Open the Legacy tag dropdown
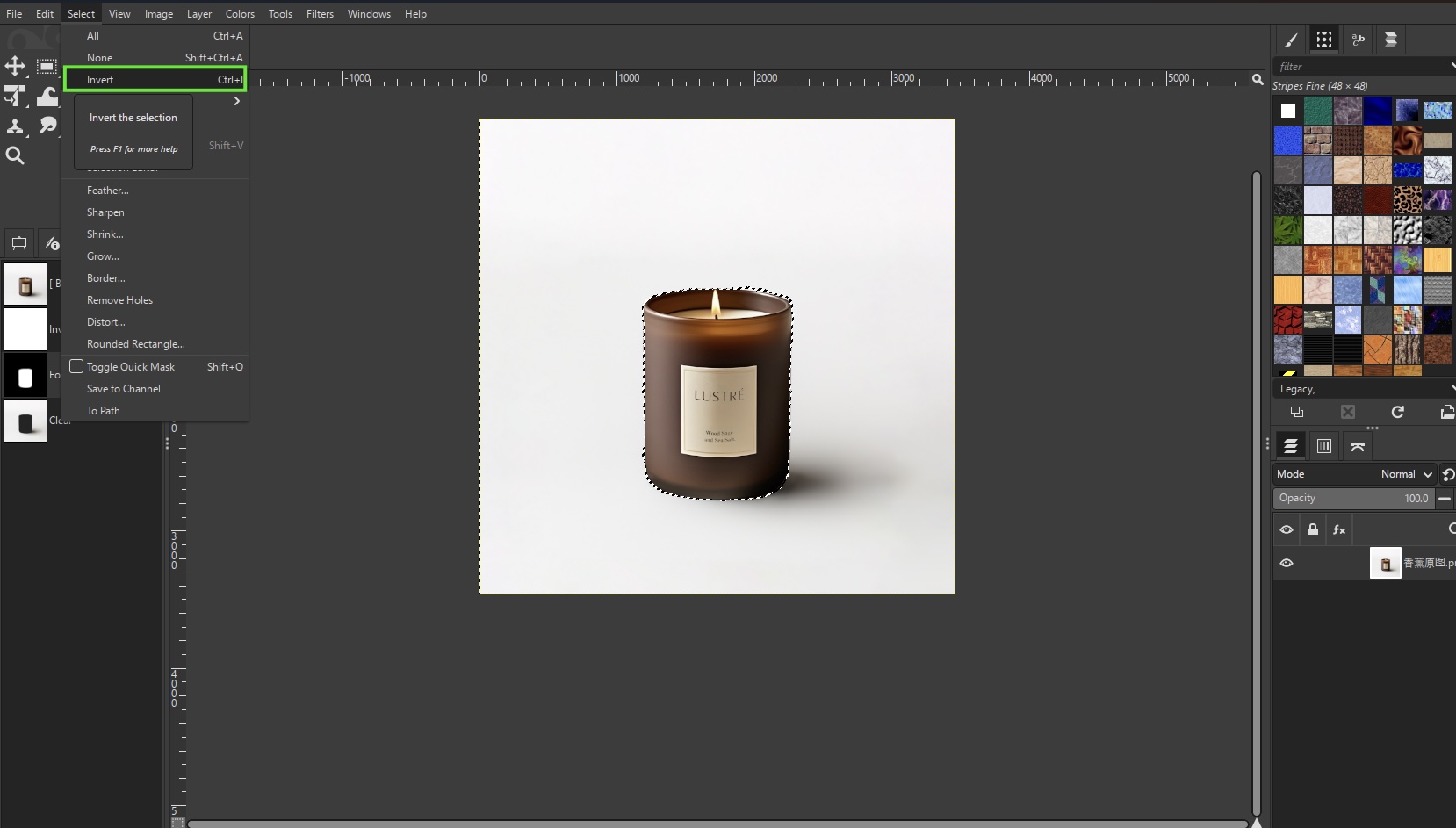Viewport: 1456px width, 828px height. click(x=1452, y=388)
